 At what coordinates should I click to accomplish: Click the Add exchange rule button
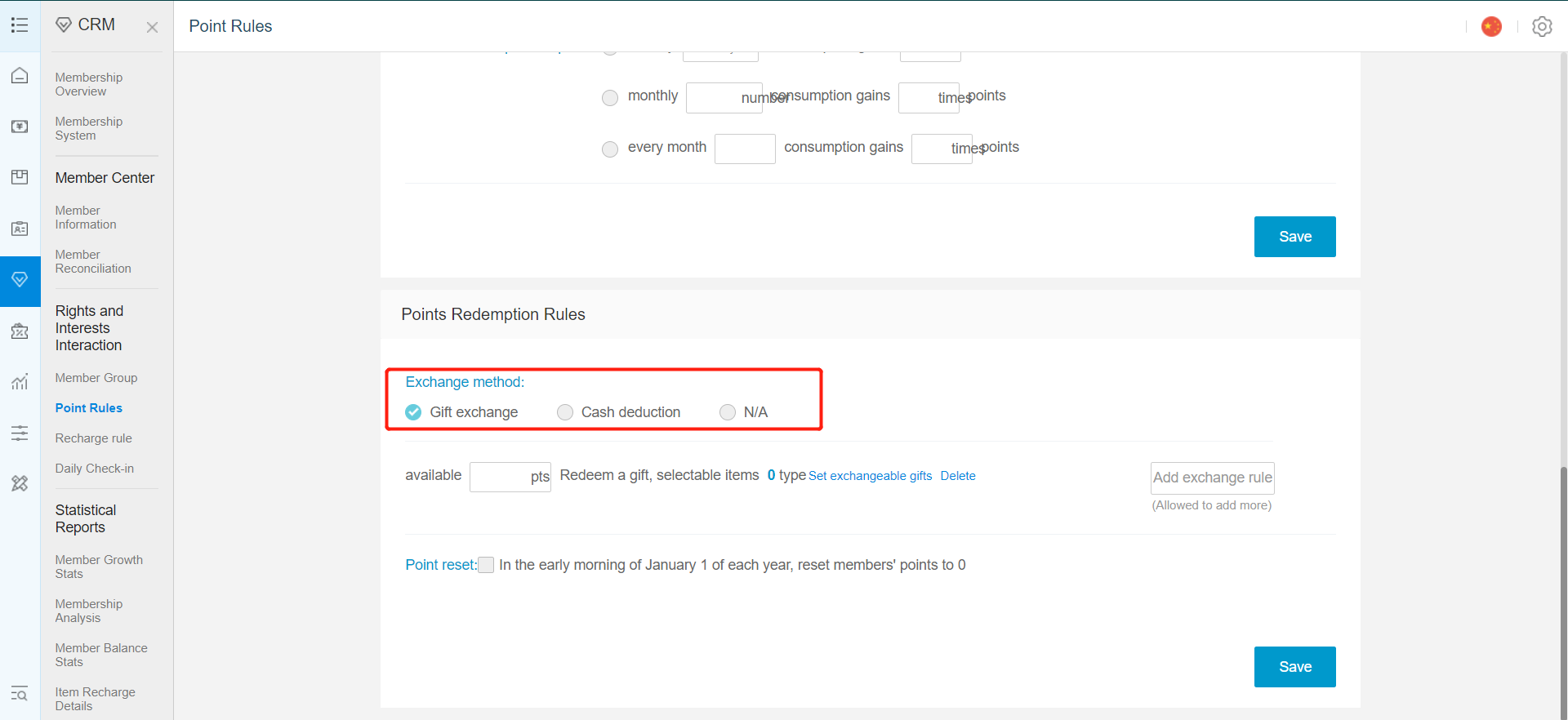click(1213, 478)
